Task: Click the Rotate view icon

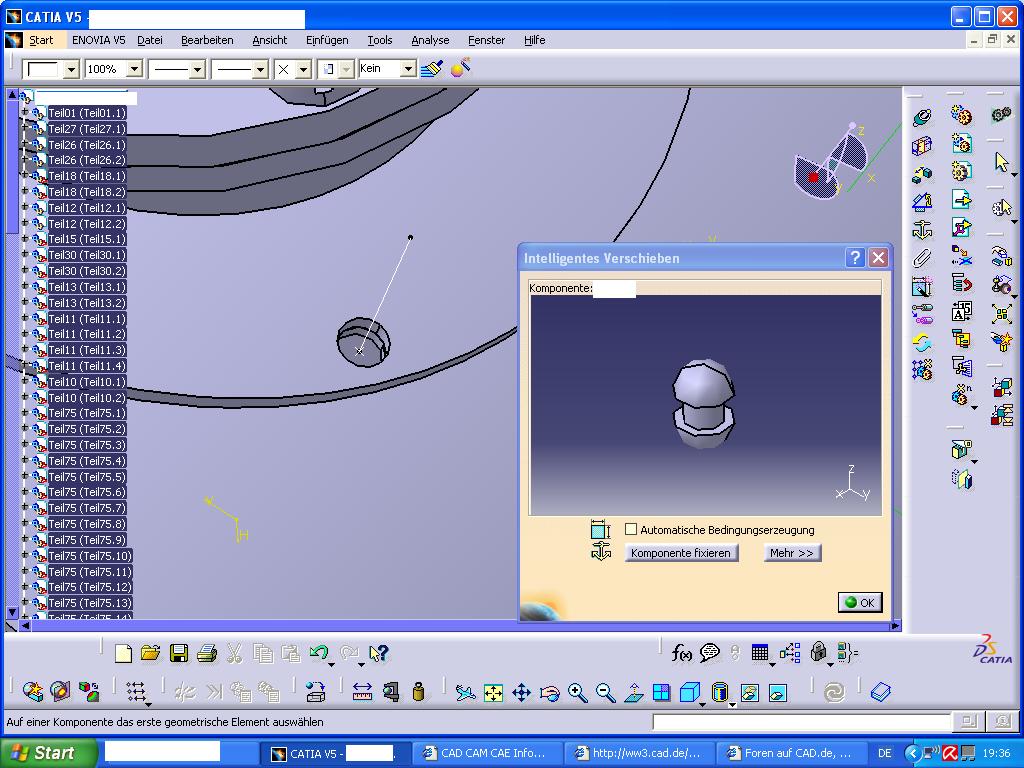Action: [x=549, y=692]
